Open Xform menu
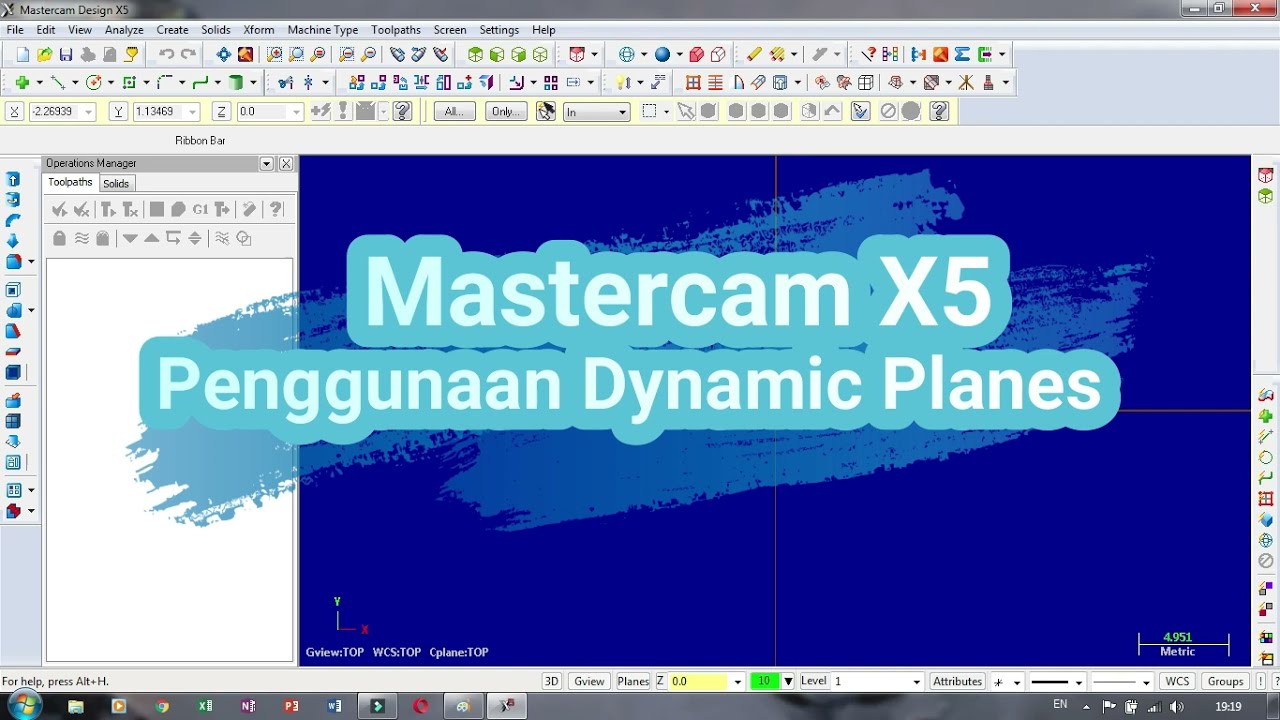The width and height of the screenshot is (1280, 720). (x=259, y=30)
